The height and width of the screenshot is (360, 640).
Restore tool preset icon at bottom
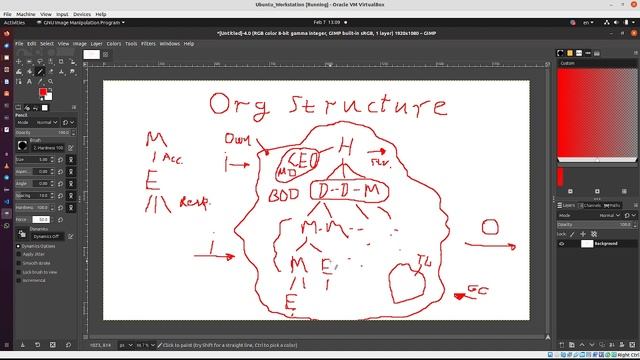coord(38,345)
